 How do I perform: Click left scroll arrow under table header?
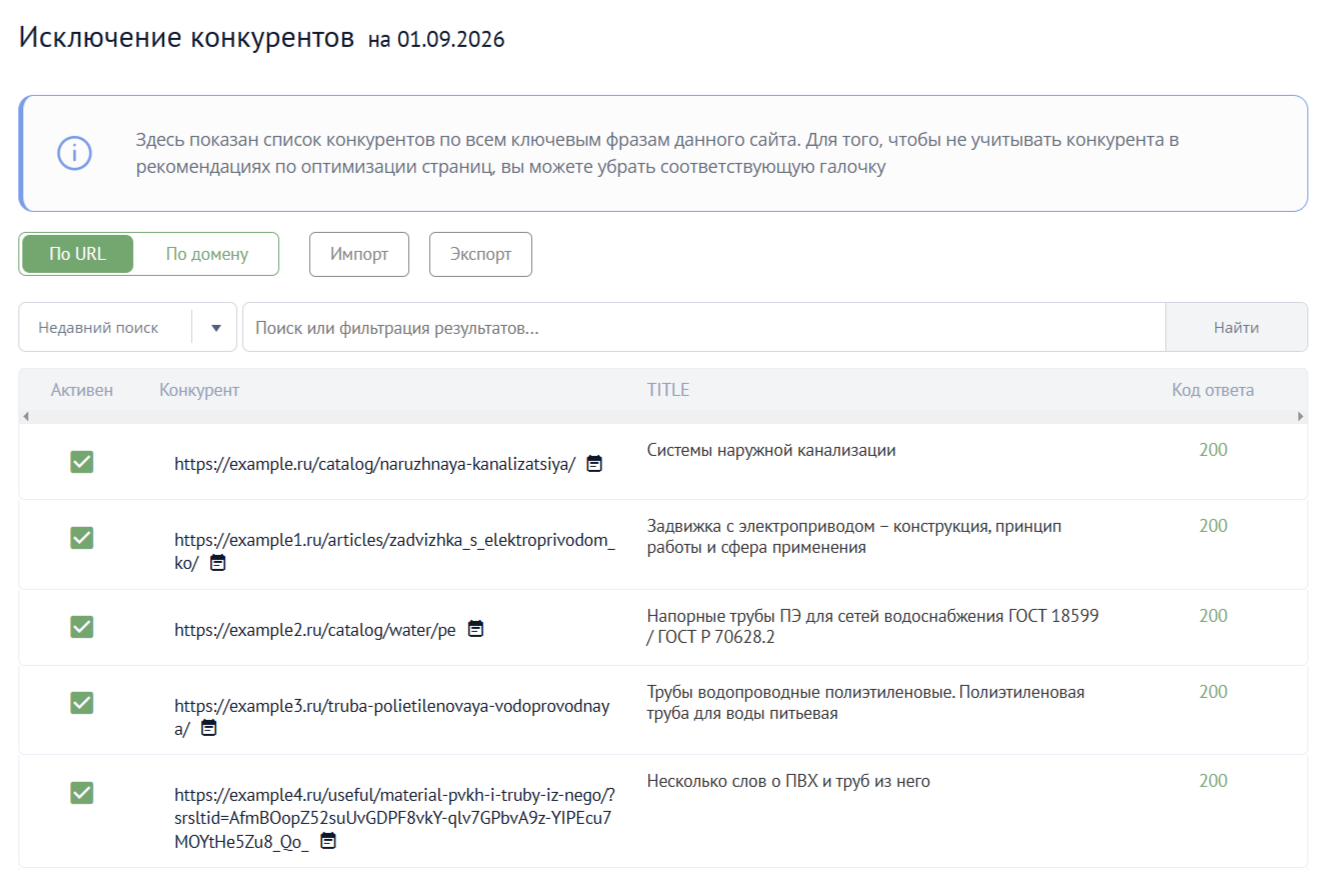(x=26, y=416)
